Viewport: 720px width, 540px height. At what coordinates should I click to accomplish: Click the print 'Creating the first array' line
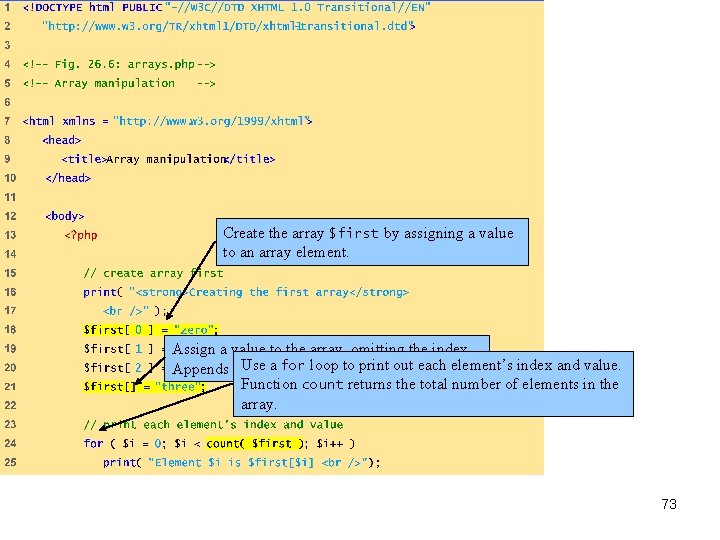click(x=246, y=292)
